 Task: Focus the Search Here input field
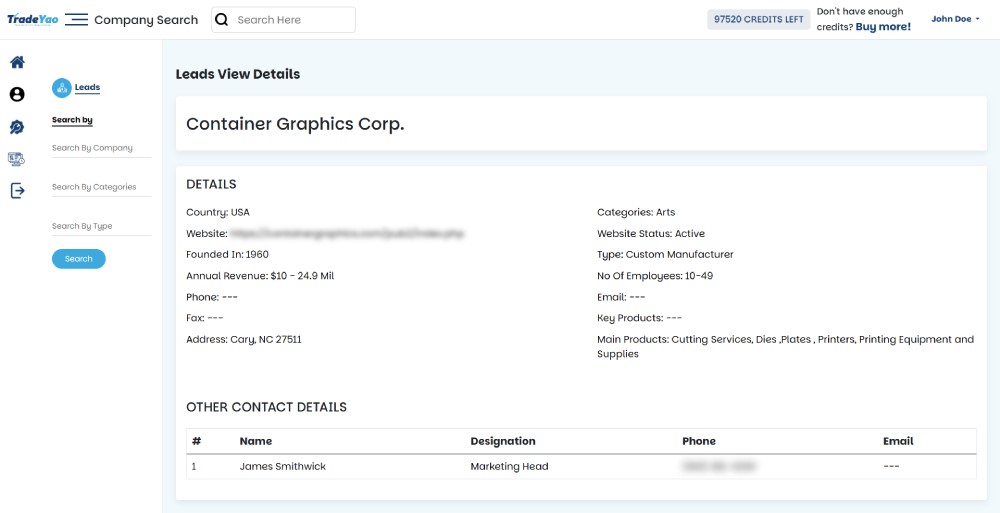click(292, 20)
